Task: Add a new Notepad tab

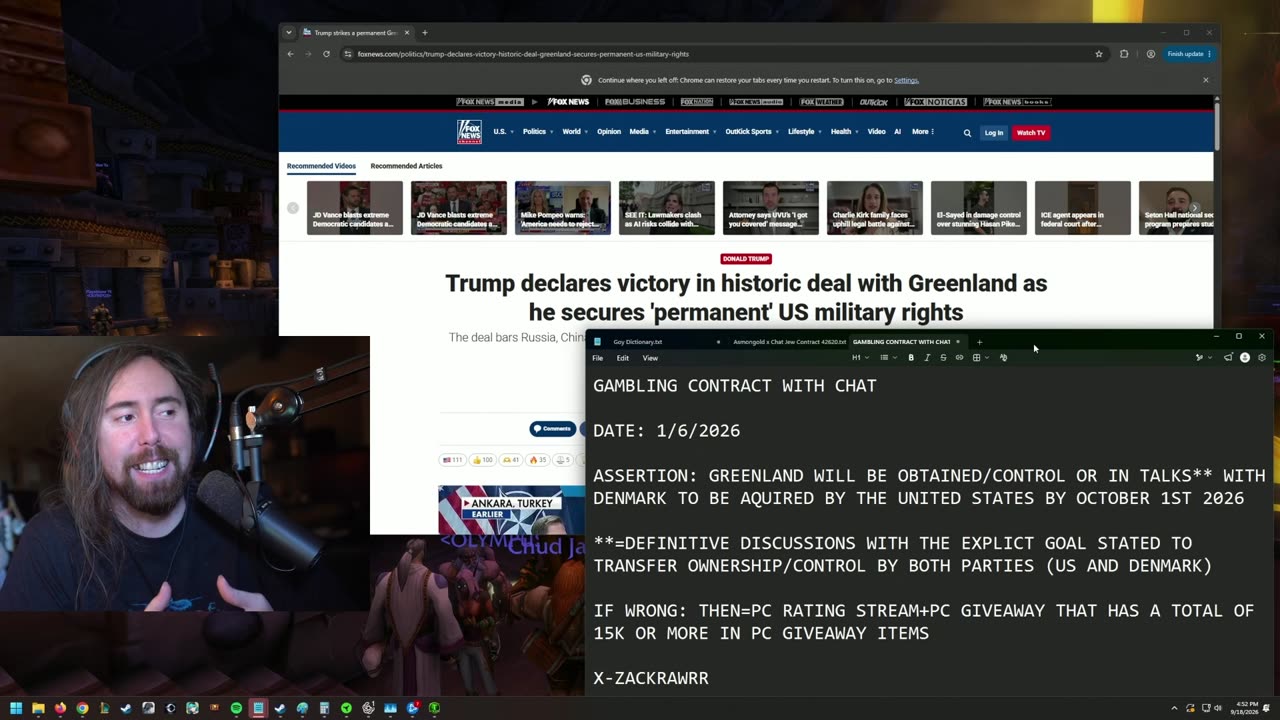Action: click(979, 342)
